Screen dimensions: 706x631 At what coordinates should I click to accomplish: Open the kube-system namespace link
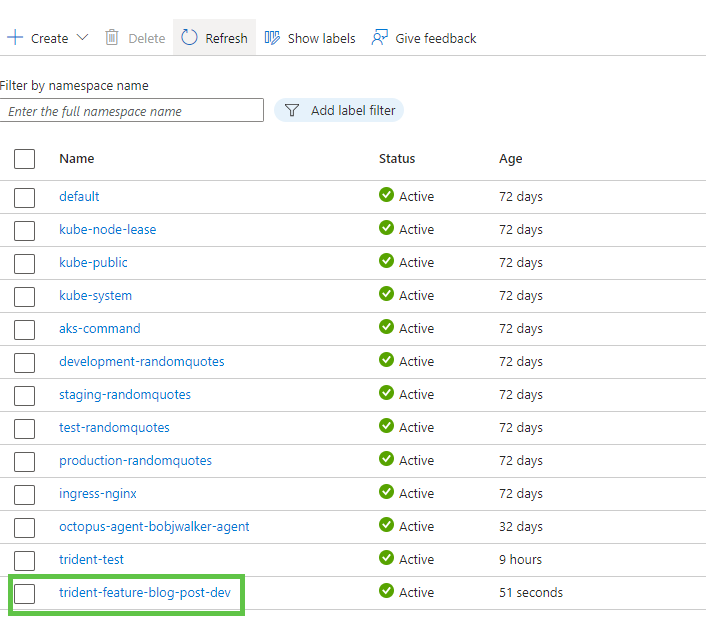click(95, 295)
